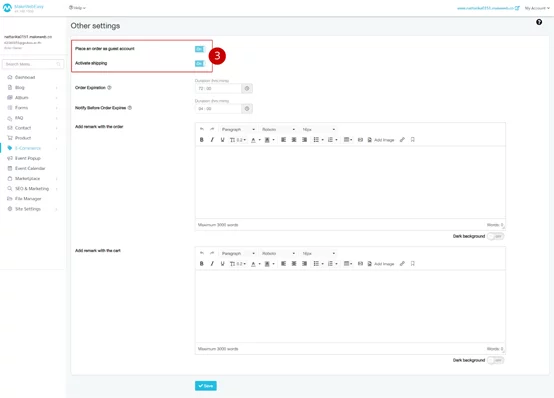Open the Roboto font dropdown in the cart remark editor
554x398 pixels.
278,253
